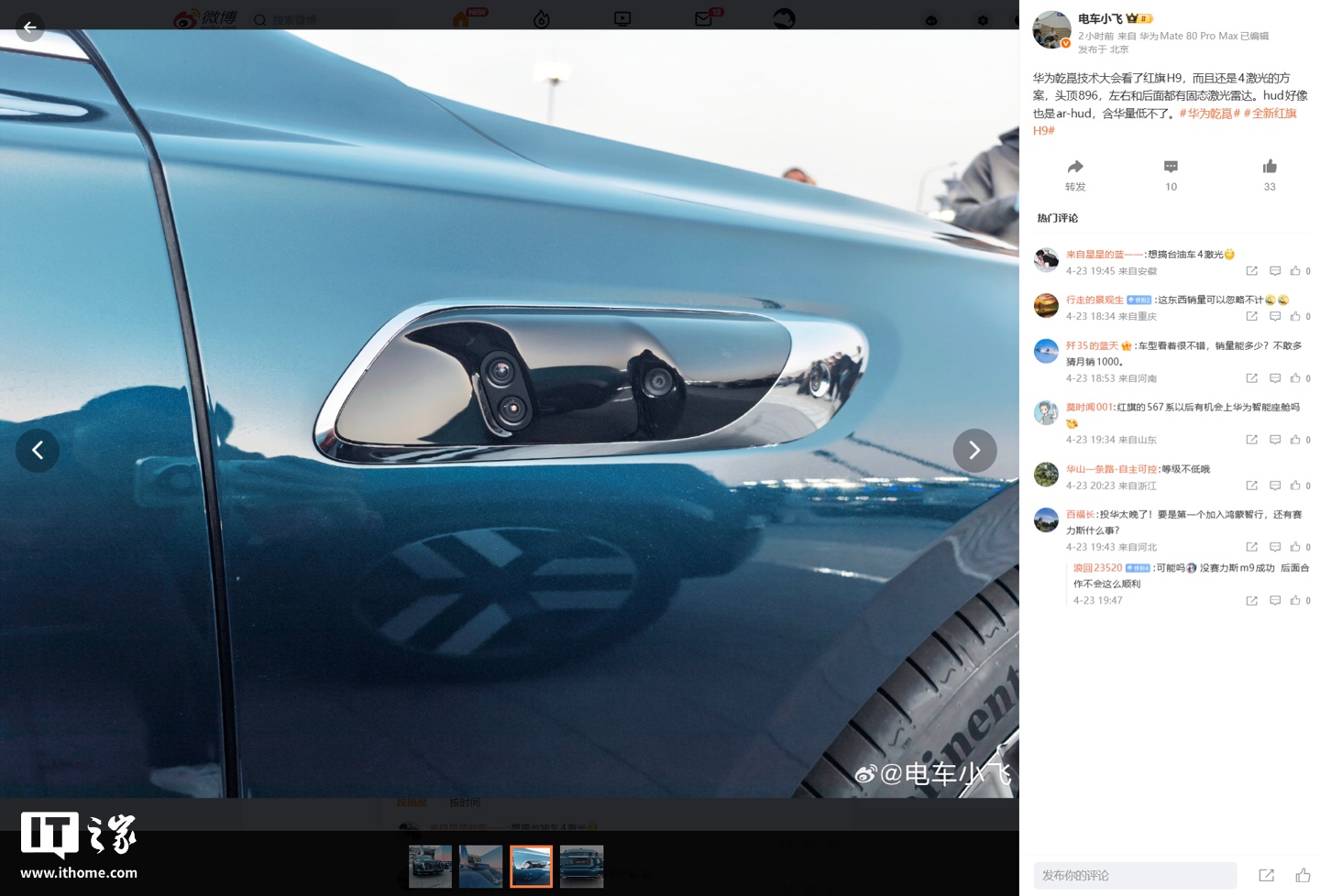Type in the 发布你的评论 comment field
The width and height of the screenshot is (1320, 896).
(x=1135, y=876)
